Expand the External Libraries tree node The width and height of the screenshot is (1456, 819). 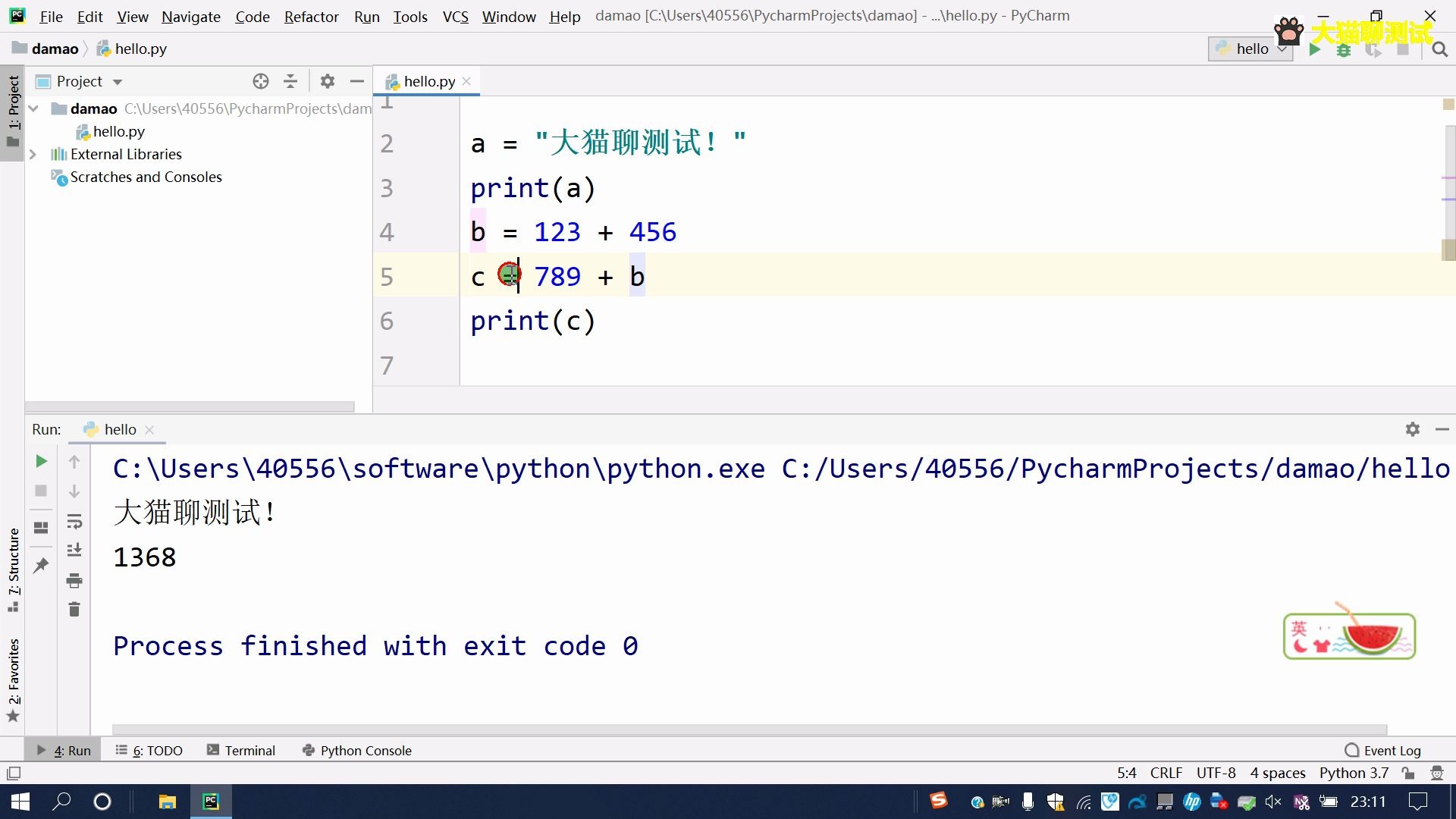point(33,154)
